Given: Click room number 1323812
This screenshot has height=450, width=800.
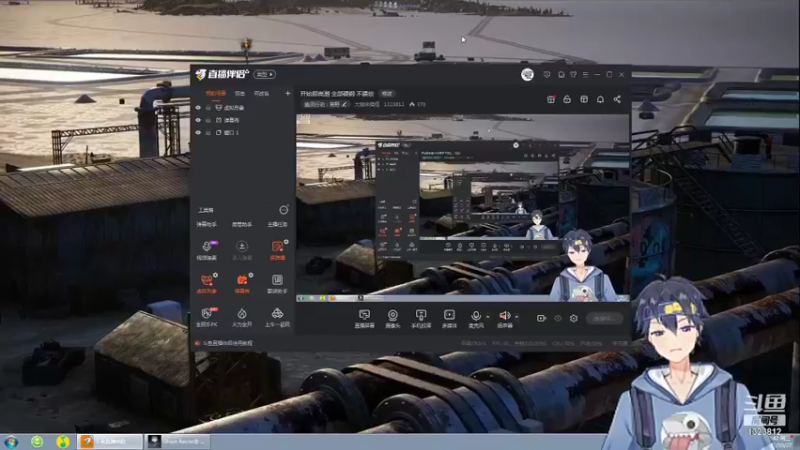Looking at the screenshot, I should pyautogui.click(x=394, y=105).
